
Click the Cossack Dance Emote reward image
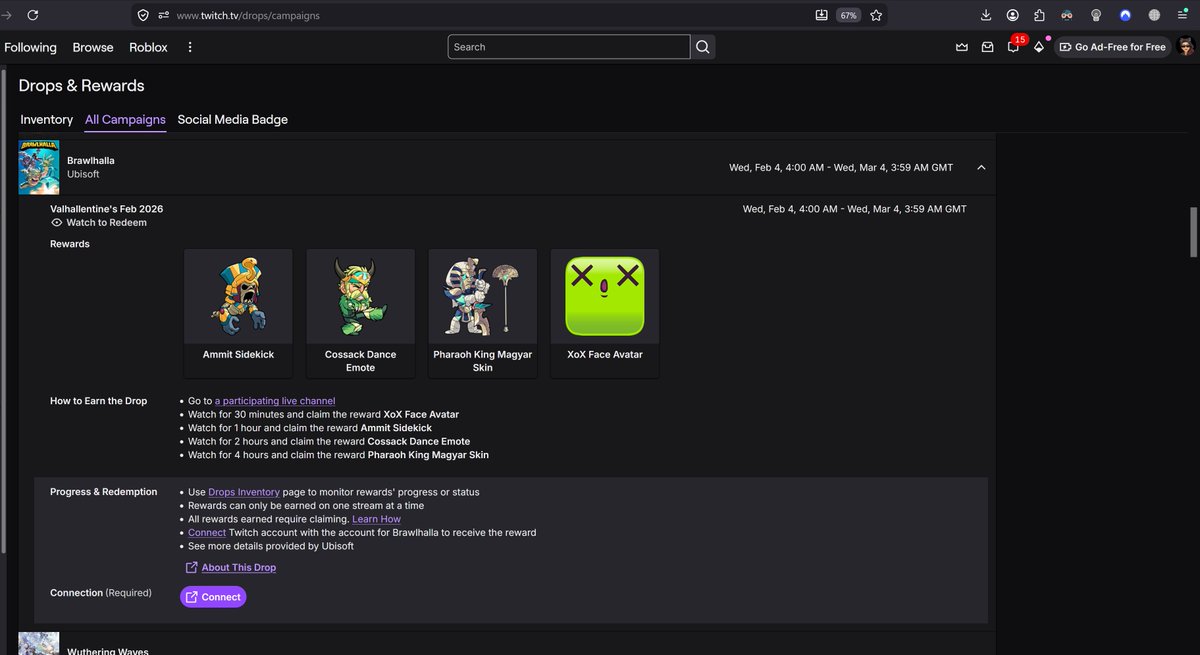360,295
